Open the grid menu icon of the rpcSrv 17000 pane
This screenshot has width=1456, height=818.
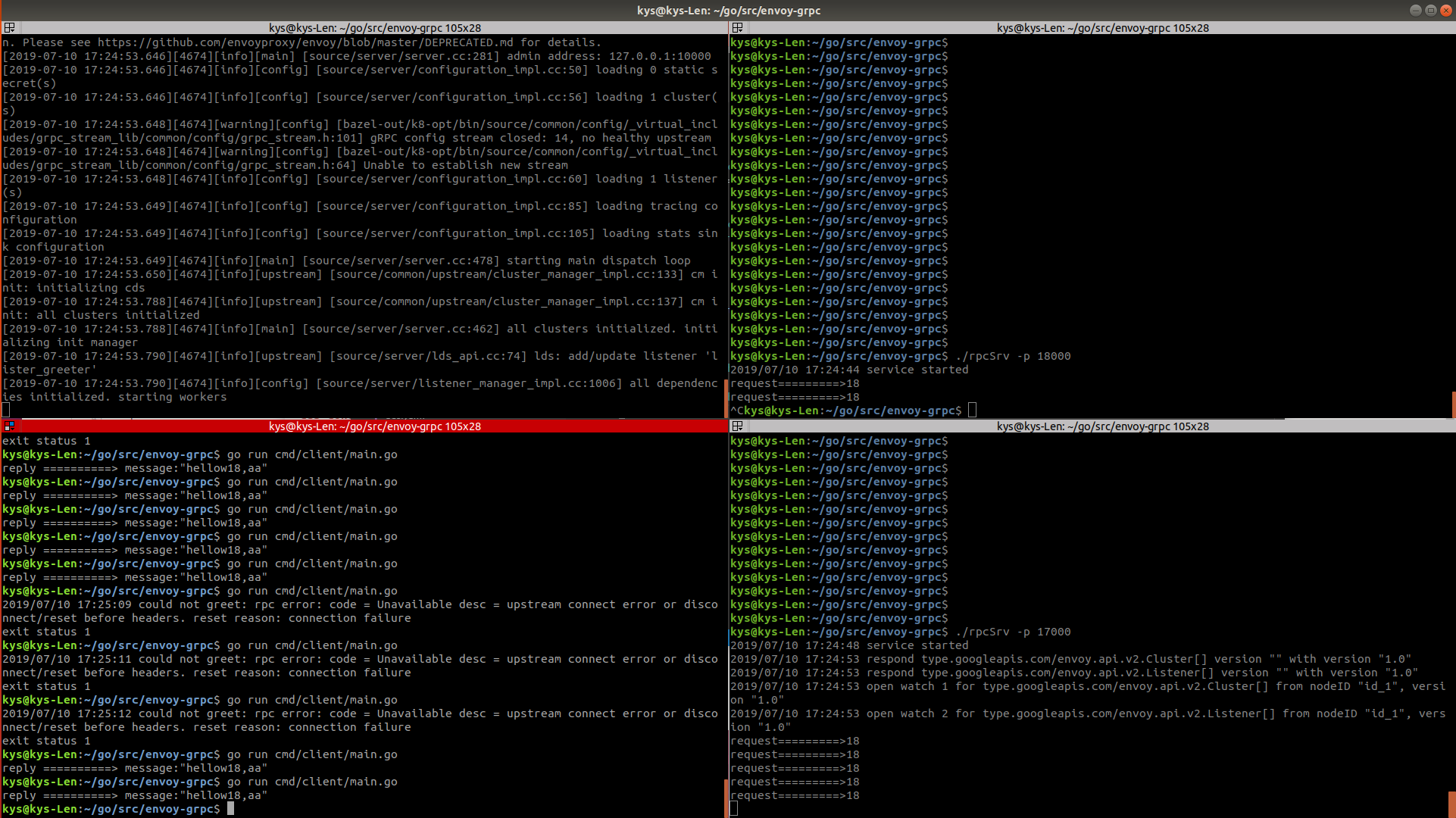(x=737, y=426)
